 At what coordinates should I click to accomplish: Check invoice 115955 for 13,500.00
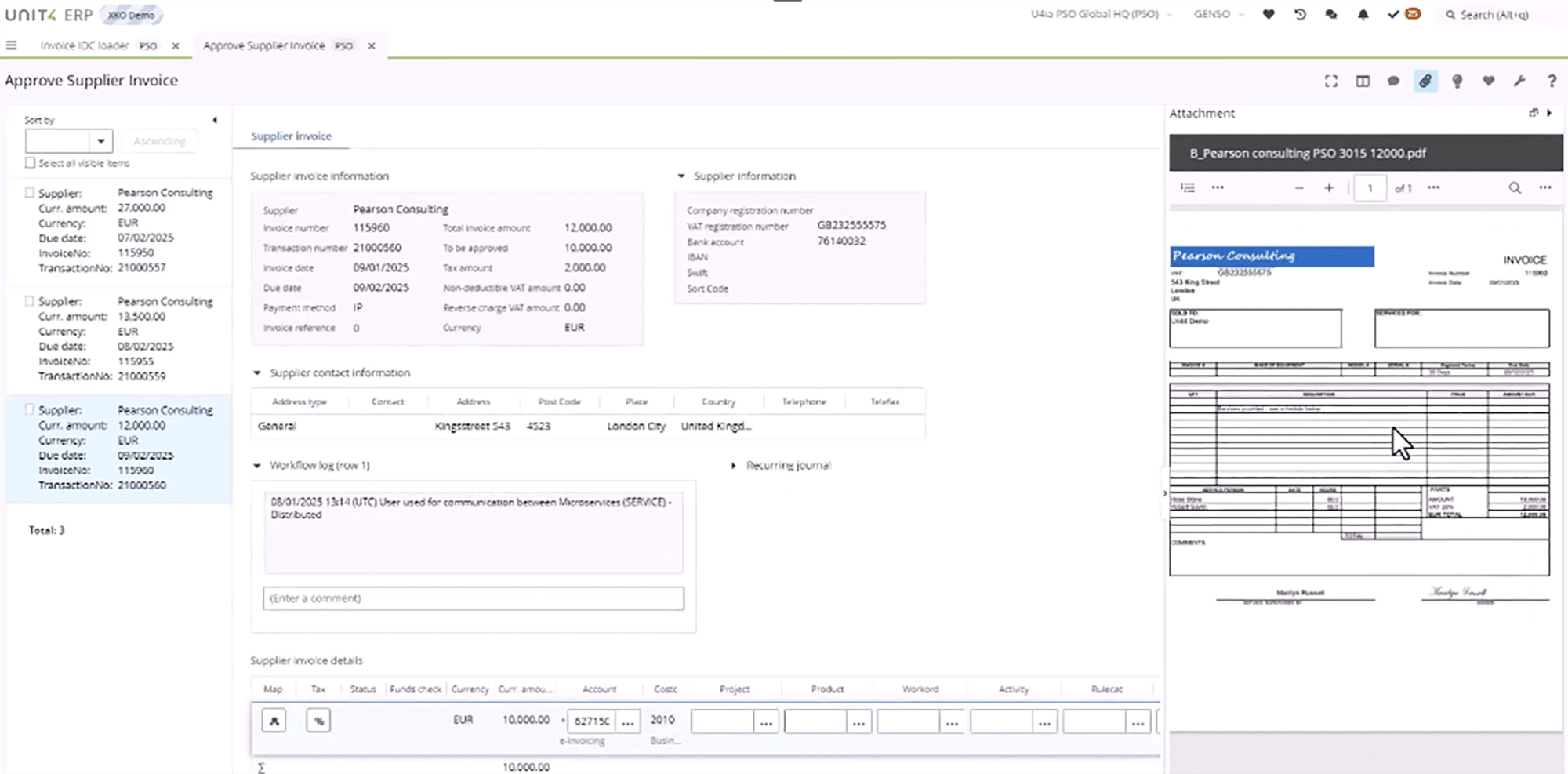(x=30, y=301)
